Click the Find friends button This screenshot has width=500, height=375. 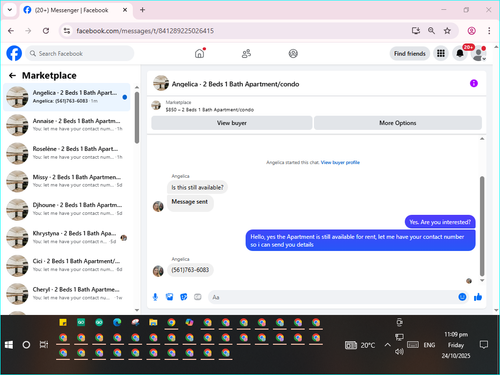click(410, 53)
